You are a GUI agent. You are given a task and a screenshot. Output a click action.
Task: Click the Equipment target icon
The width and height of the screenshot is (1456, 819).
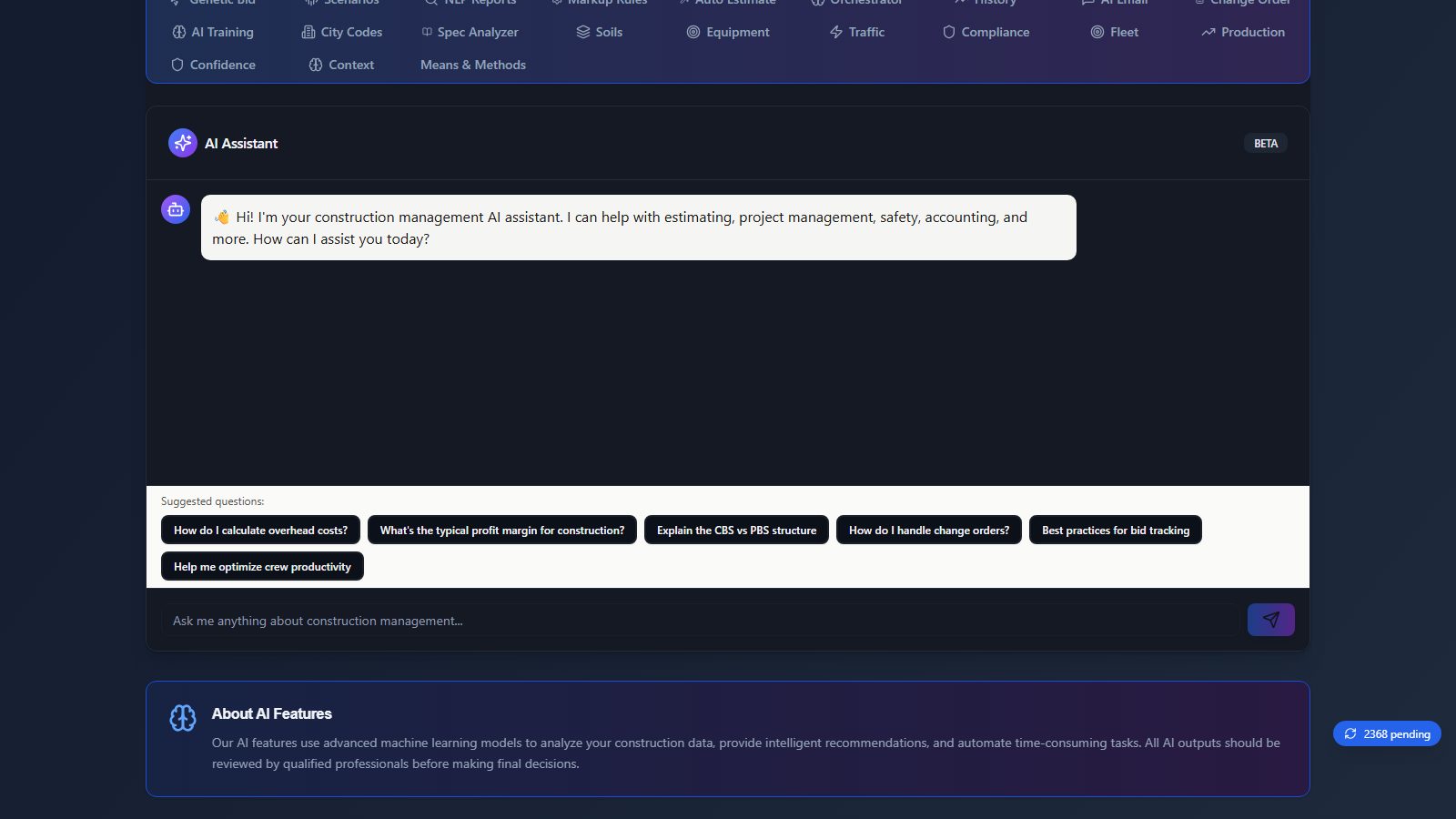(693, 32)
